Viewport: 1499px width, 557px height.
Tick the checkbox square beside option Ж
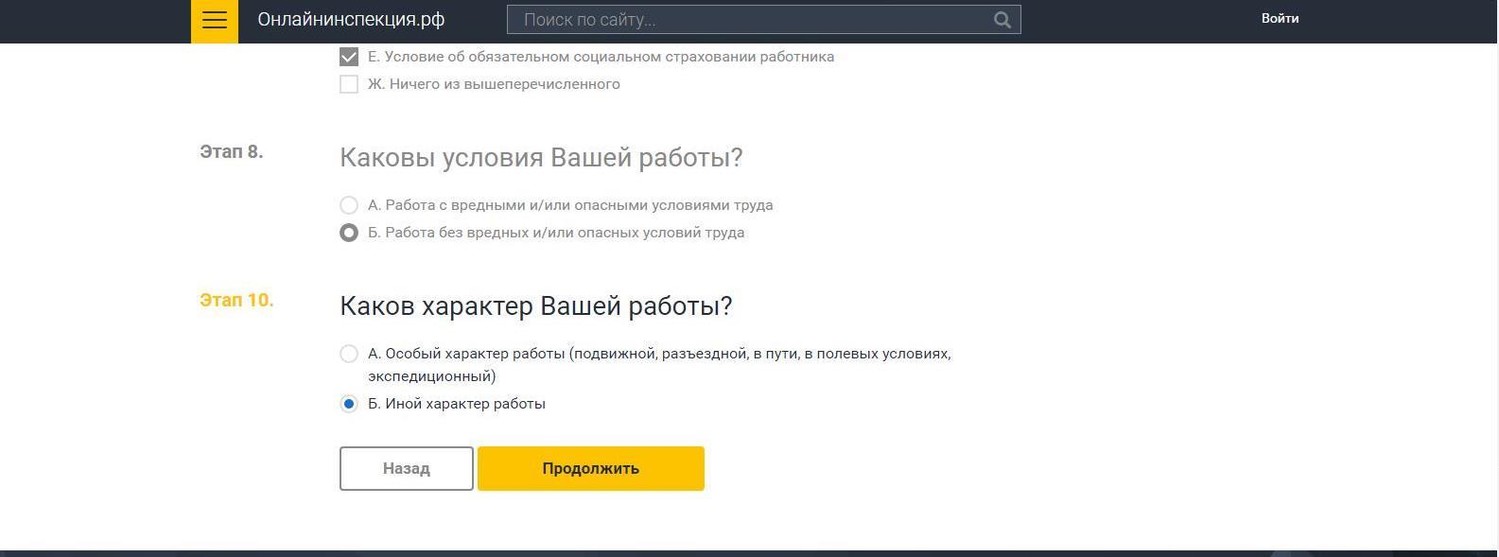coord(349,84)
